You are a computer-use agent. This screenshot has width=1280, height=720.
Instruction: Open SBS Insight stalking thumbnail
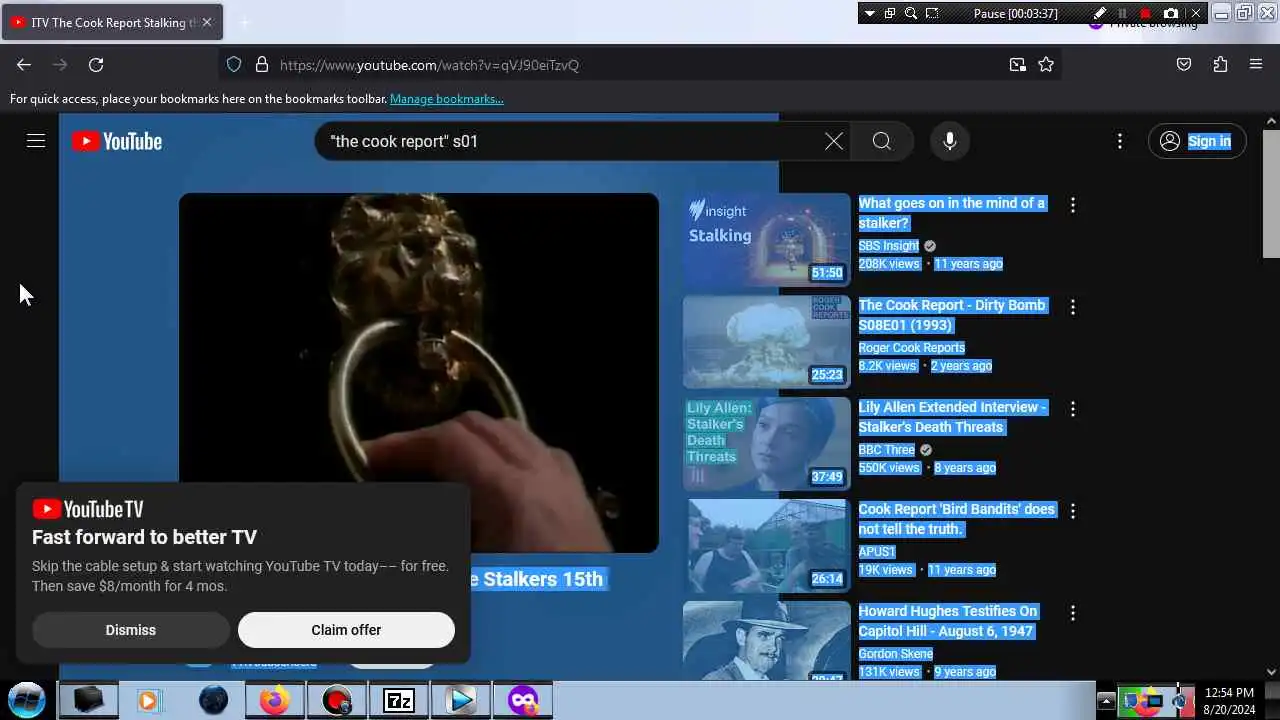click(767, 240)
